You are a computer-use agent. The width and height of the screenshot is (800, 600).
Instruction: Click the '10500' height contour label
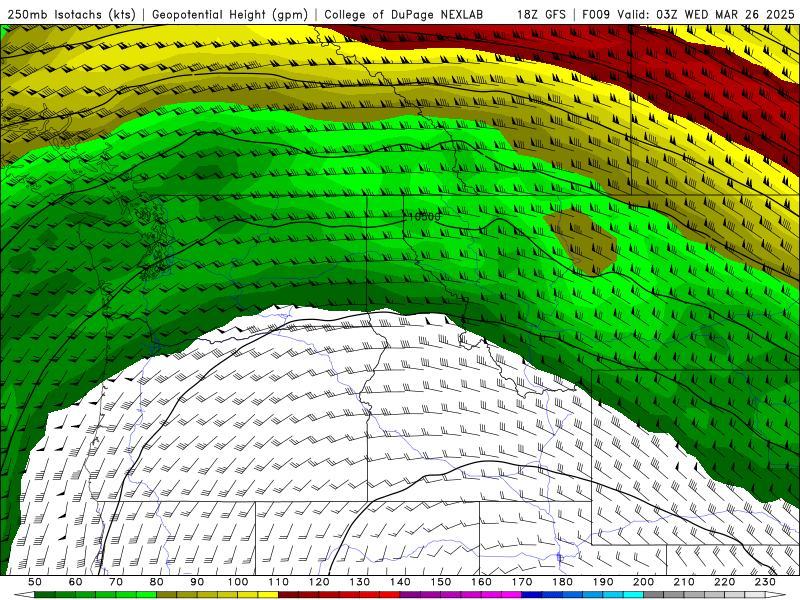click(x=424, y=217)
